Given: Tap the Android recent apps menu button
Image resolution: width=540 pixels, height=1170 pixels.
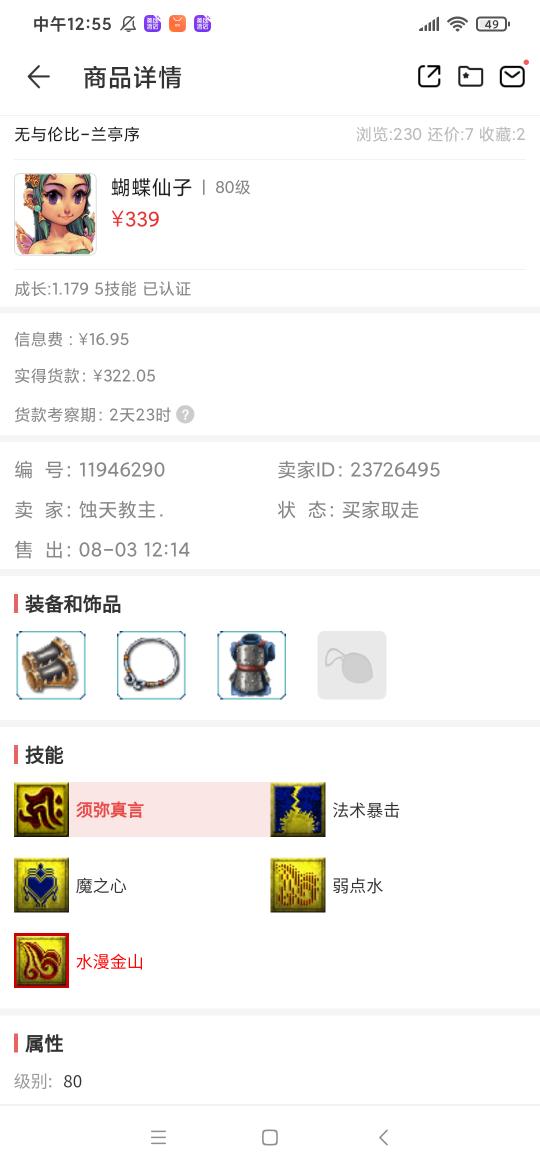Looking at the screenshot, I should pos(158,1137).
